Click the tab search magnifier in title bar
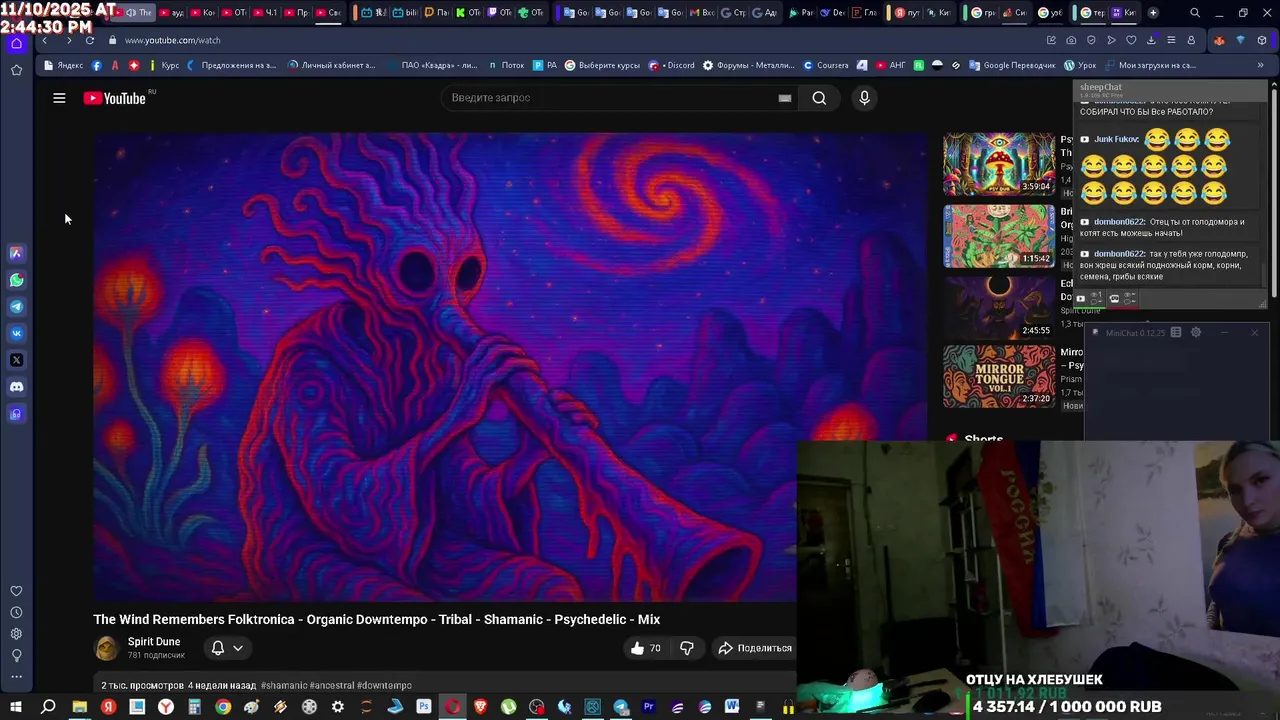The image size is (1280, 720). point(1195,13)
